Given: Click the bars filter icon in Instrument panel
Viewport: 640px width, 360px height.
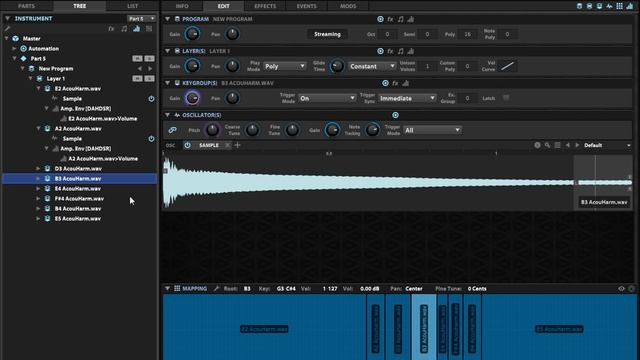Looking at the screenshot, I should pyautogui.click(x=136, y=29).
